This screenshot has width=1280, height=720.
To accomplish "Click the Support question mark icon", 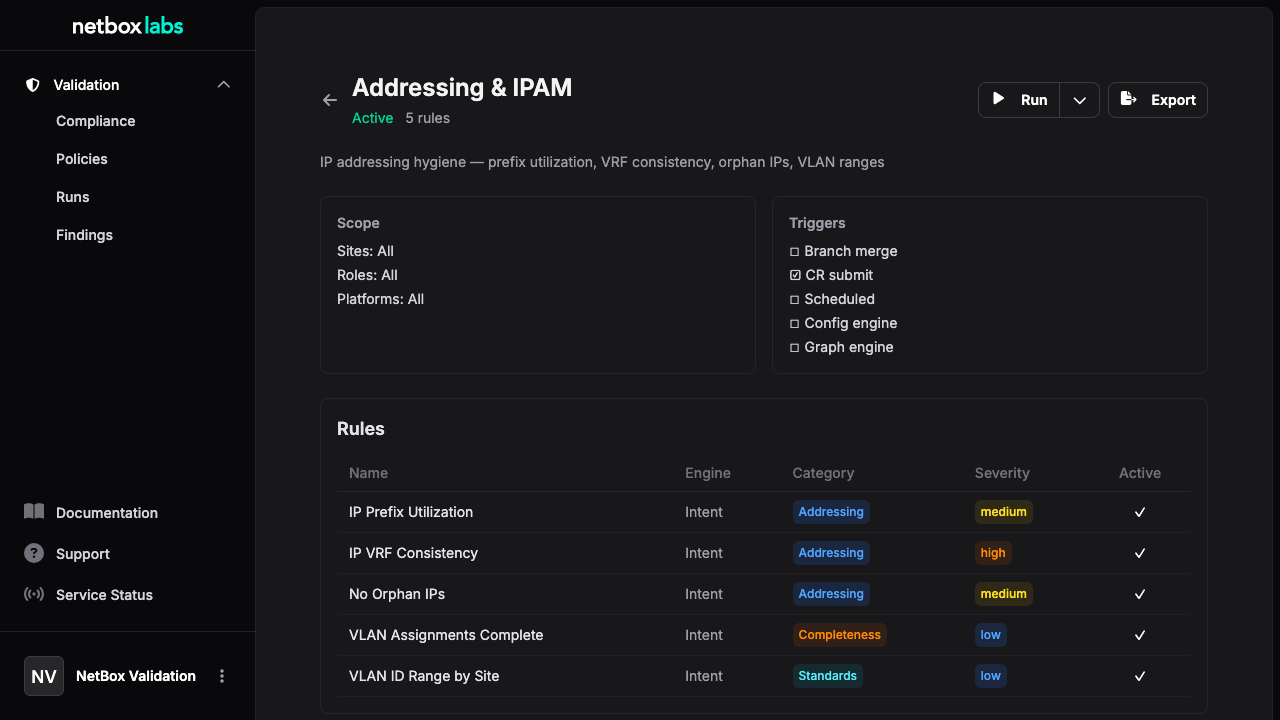I will click(x=34, y=553).
